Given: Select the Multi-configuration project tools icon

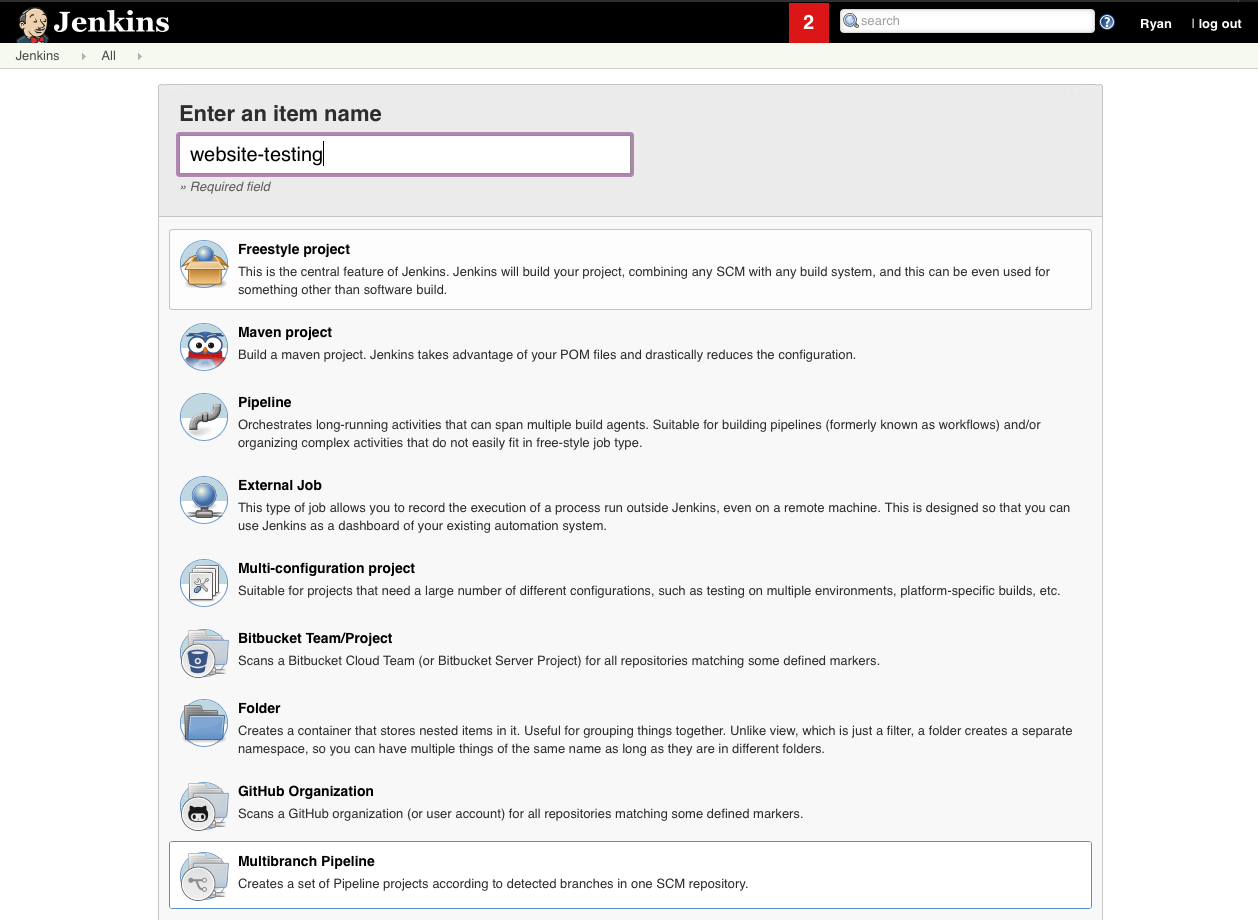Looking at the screenshot, I should click(x=204, y=584).
